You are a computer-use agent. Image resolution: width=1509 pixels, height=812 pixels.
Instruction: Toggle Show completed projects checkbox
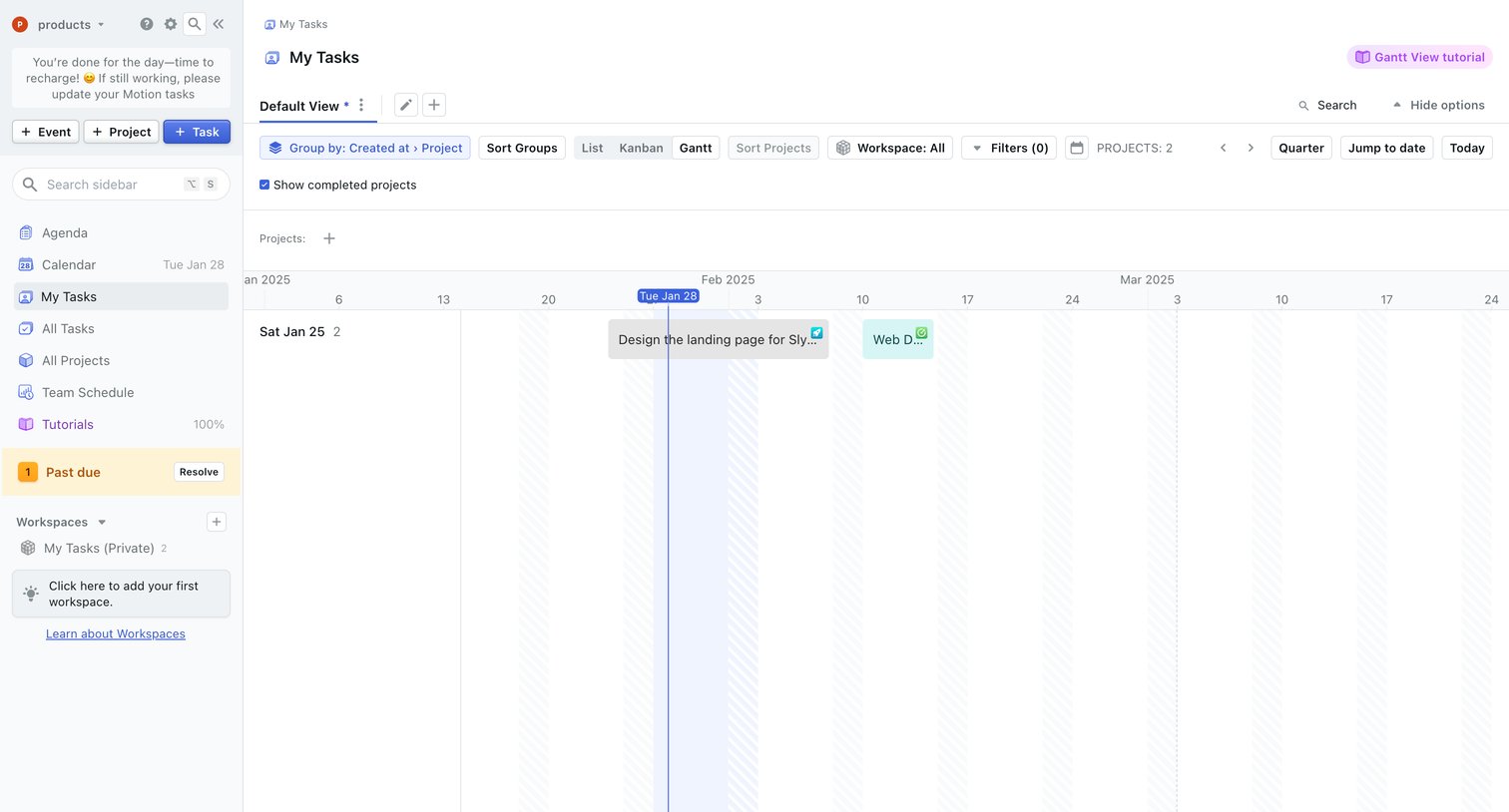tap(264, 185)
